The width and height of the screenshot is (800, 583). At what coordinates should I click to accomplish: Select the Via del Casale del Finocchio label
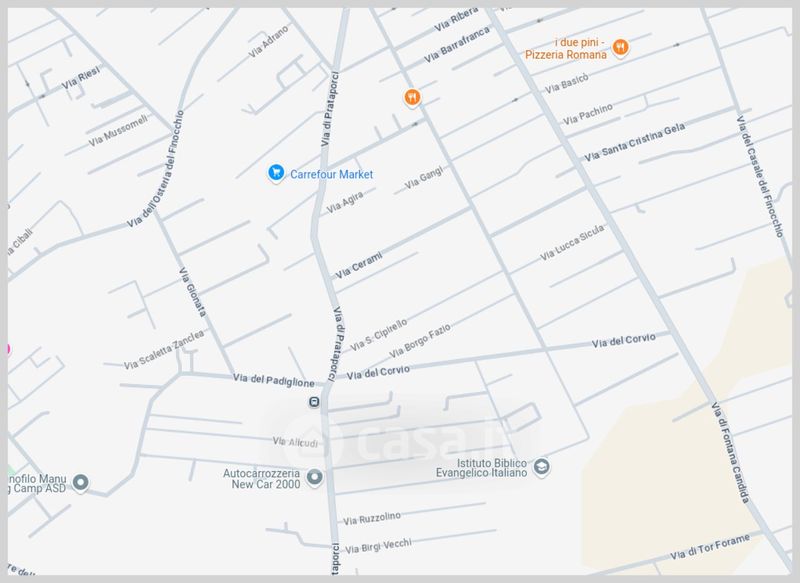(x=760, y=176)
